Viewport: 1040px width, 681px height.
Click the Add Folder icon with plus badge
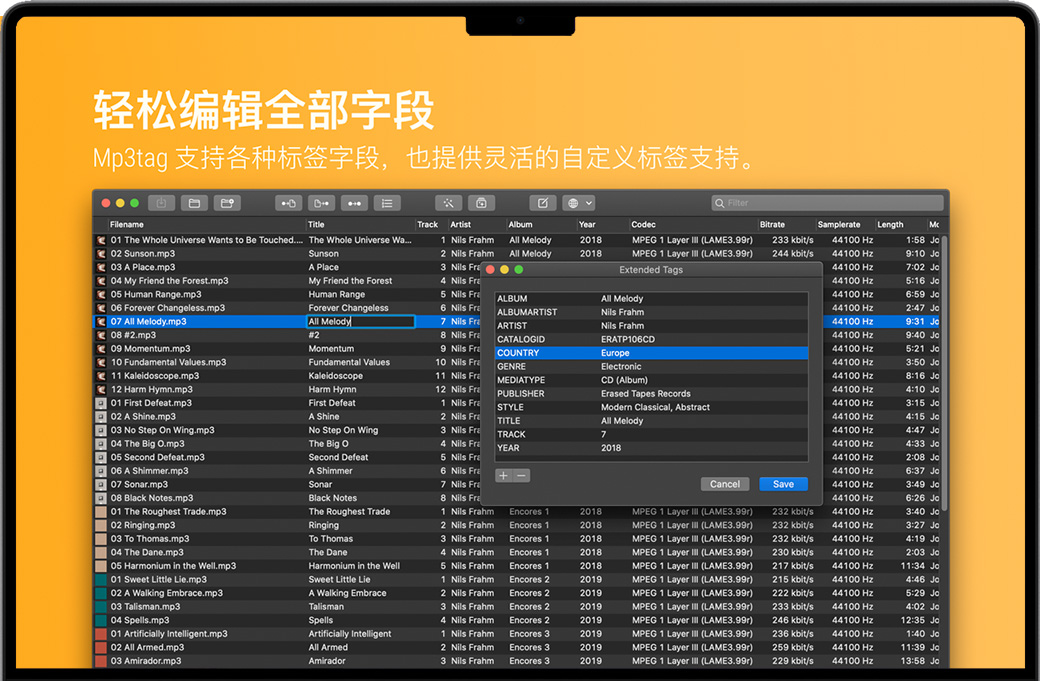[227, 203]
